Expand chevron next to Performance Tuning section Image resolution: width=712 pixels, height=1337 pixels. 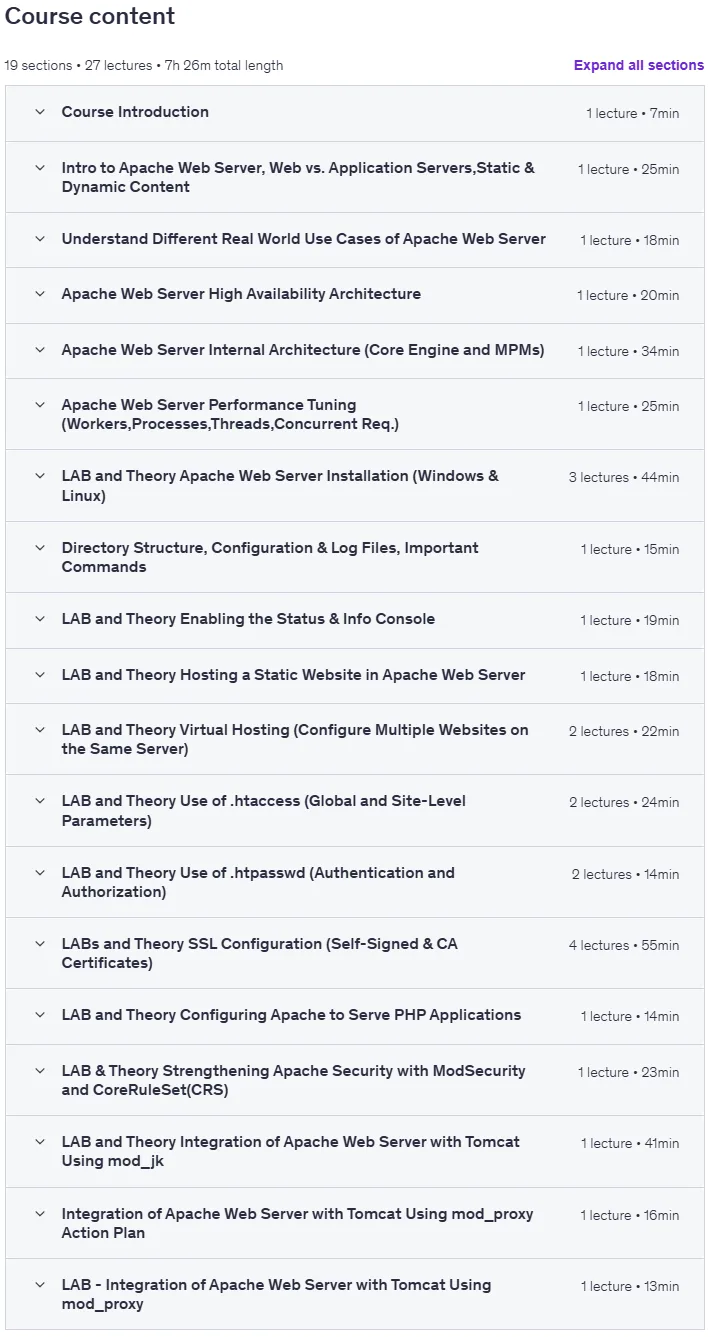click(40, 405)
